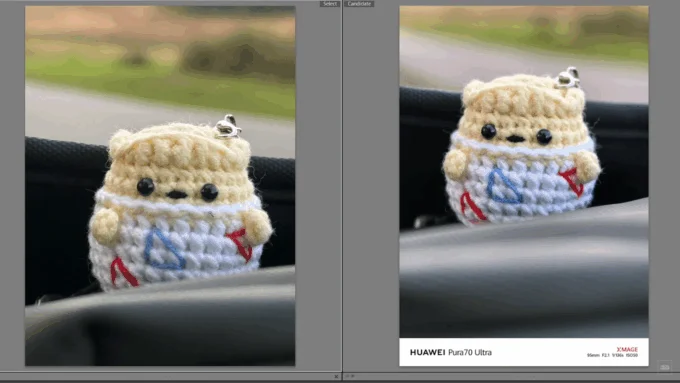The image size is (680, 383).
Task: Click the divider between Select and Candidate panes
Action: tap(342, 186)
